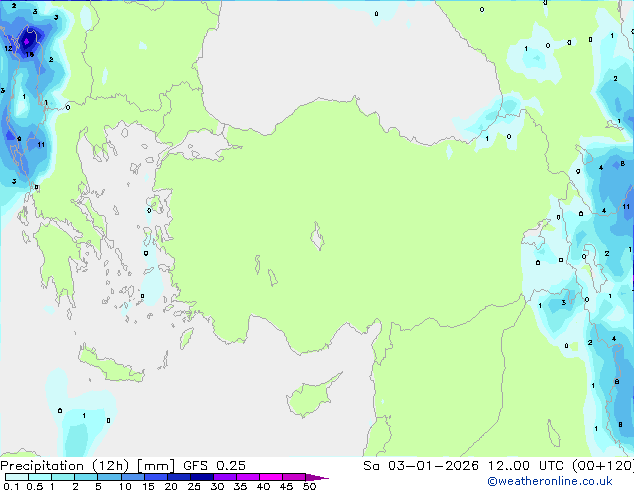Click the above-50 mm arrow at legend end
This screenshot has width=634, height=490.
(x=317, y=477)
